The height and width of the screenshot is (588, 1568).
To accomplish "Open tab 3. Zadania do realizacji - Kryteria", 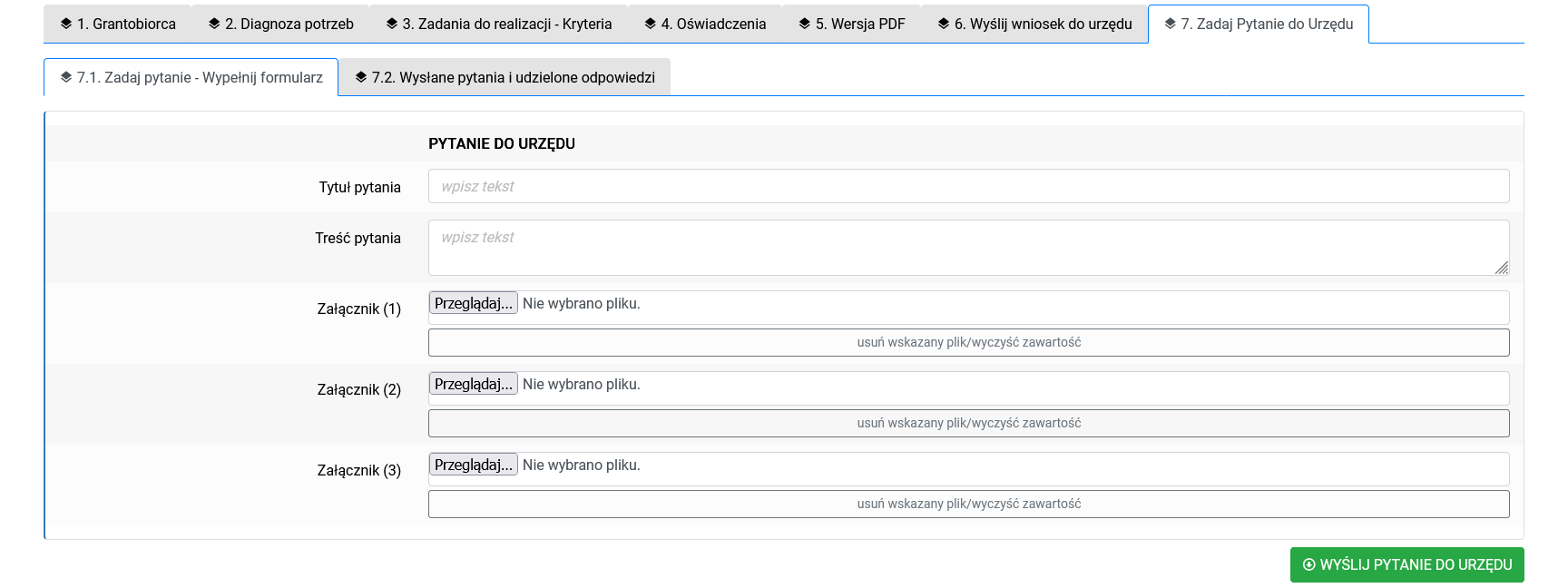I will click(506, 24).
